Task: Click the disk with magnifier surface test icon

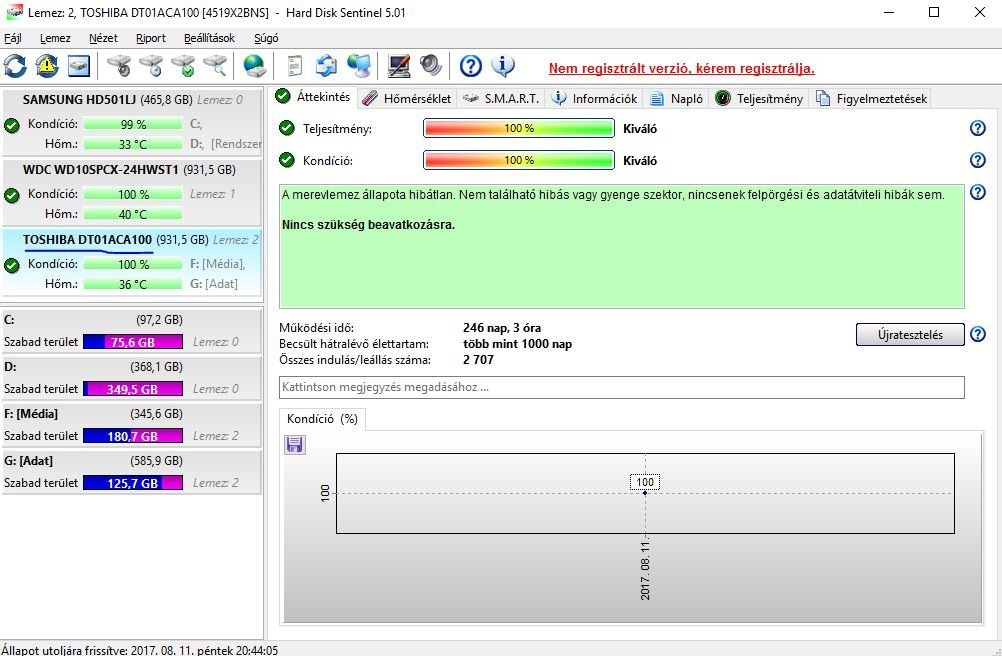Action: click(x=215, y=66)
